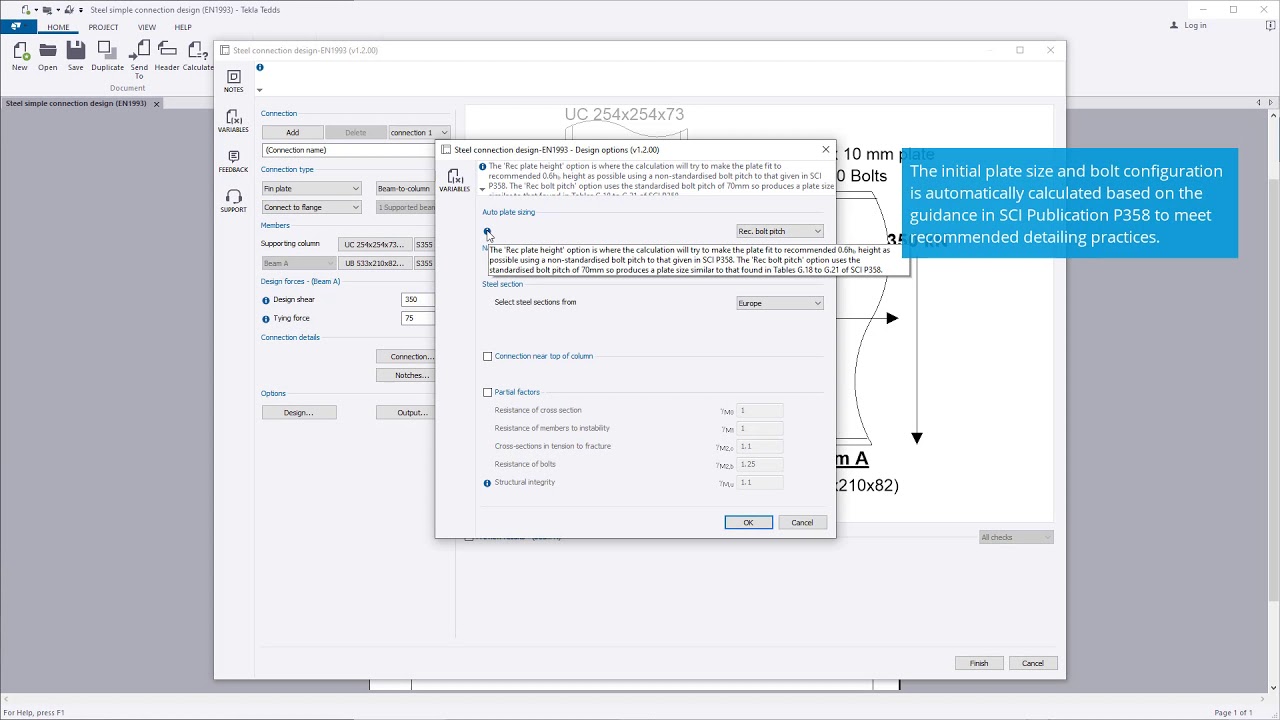Select Steel simple connection design document tab
1280x720 pixels.
(x=76, y=104)
